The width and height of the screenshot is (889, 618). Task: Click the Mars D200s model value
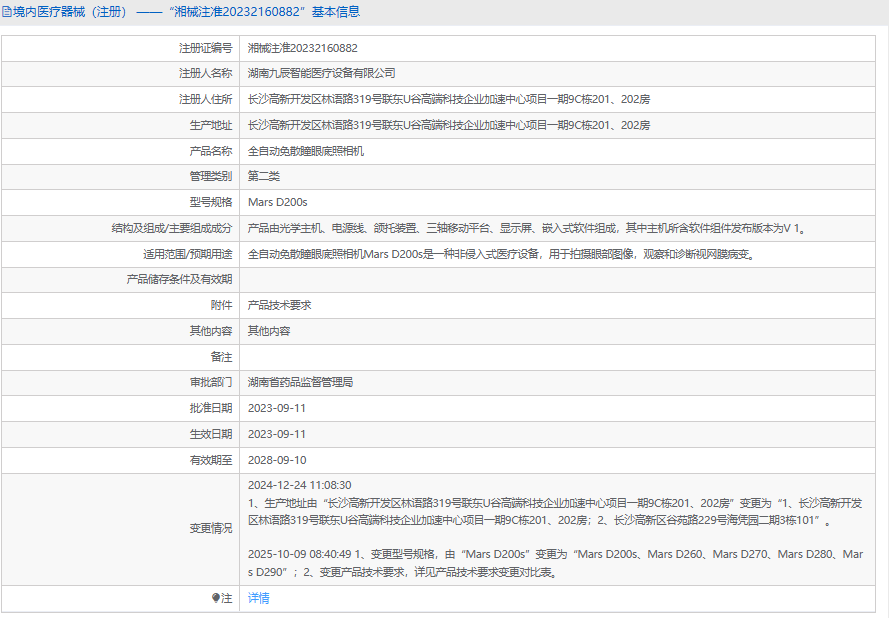277,202
